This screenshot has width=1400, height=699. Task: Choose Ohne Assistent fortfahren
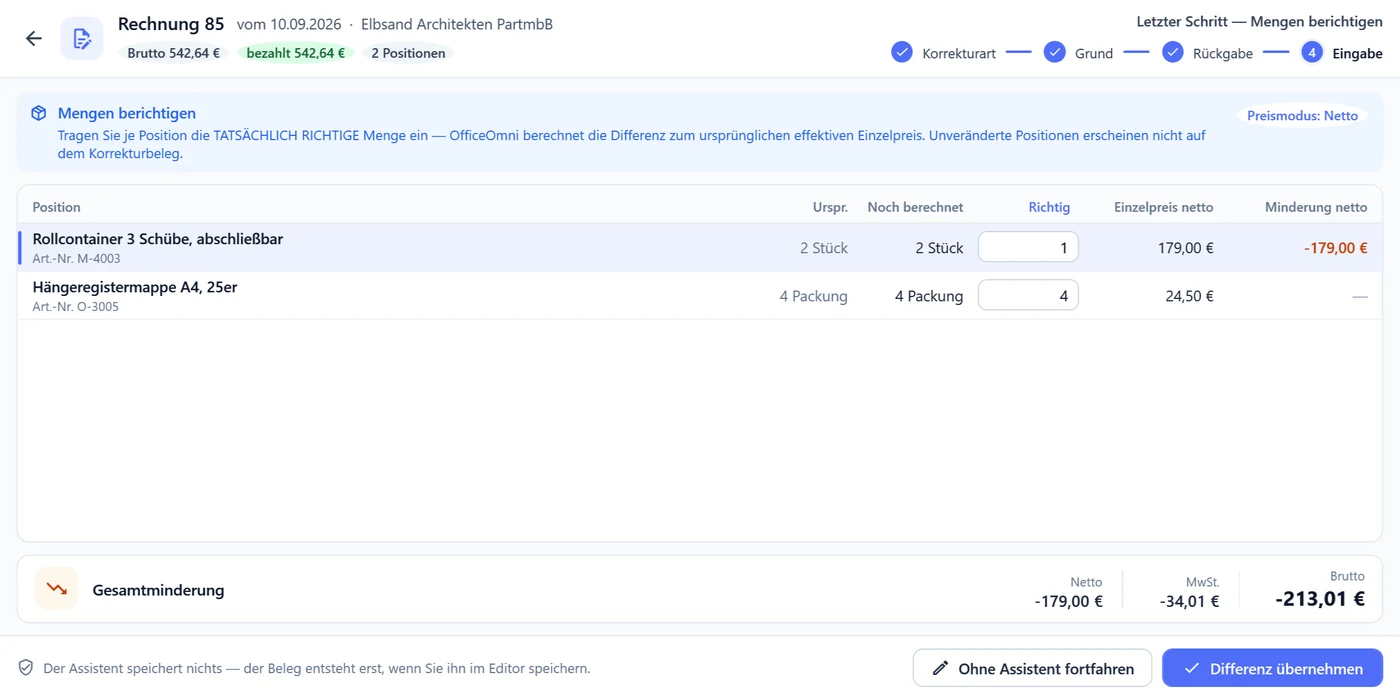[1033, 668]
